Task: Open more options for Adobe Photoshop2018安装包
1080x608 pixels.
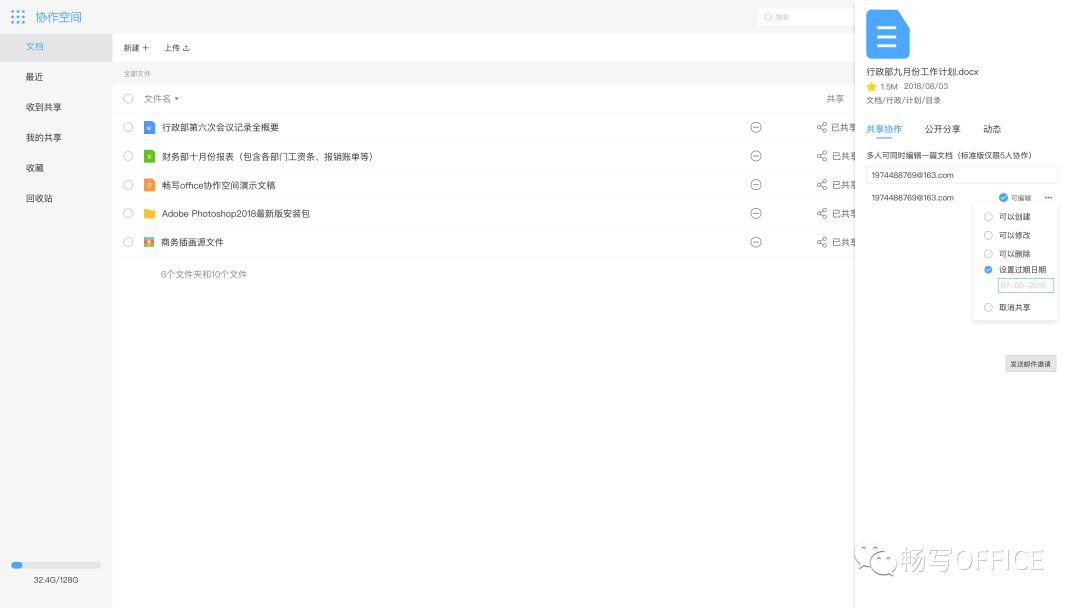Action: click(756, 213)
